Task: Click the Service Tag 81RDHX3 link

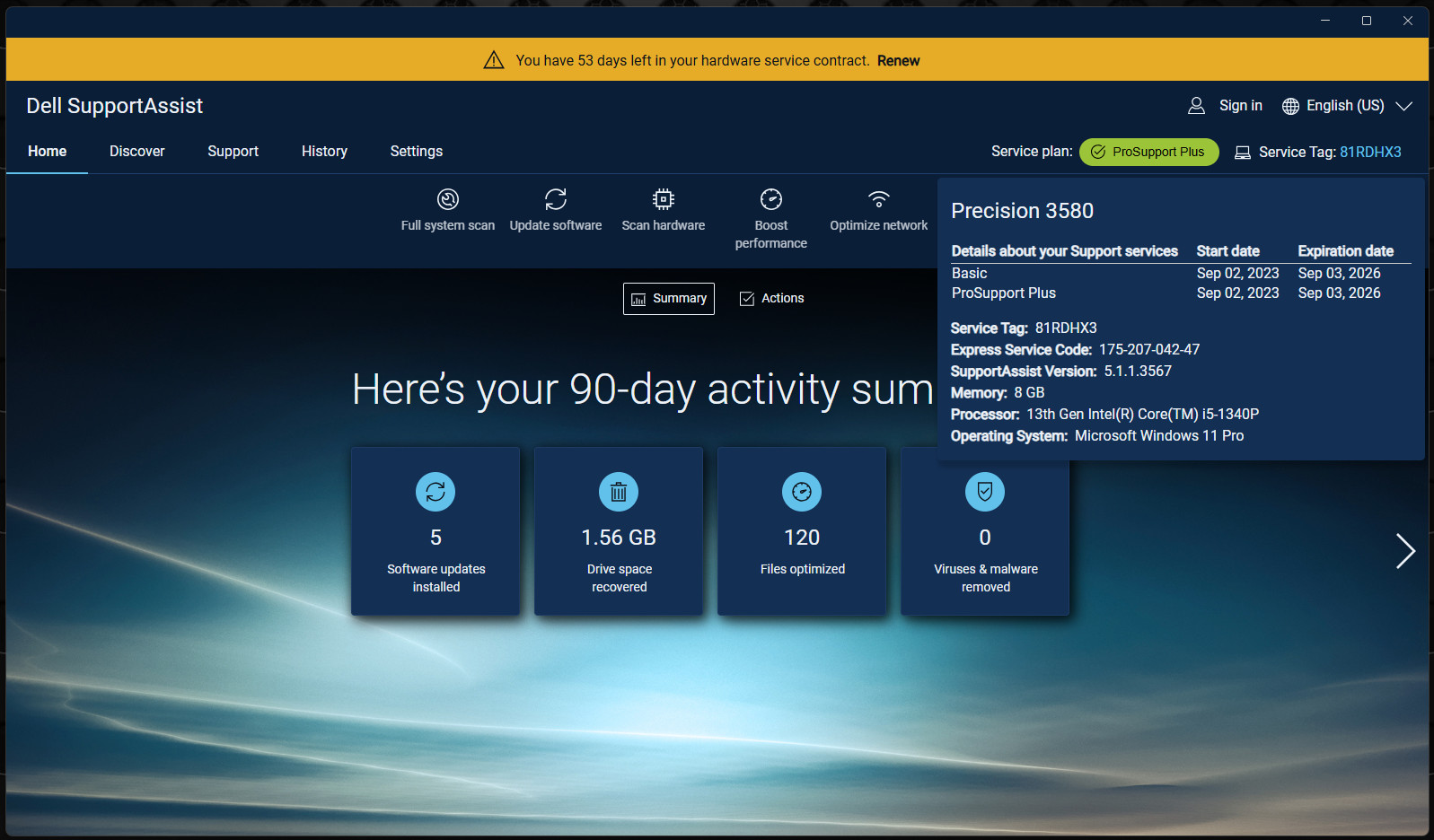Action: pos(1370,153)
